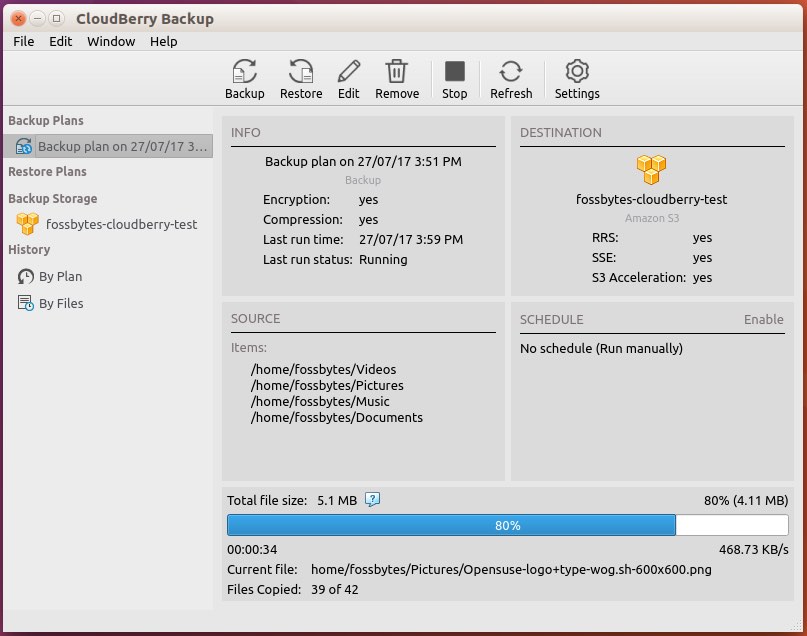Viewport: 807px width, 636px height.
Task: Enable the schedule via Enable link
Action: [763, 320]
